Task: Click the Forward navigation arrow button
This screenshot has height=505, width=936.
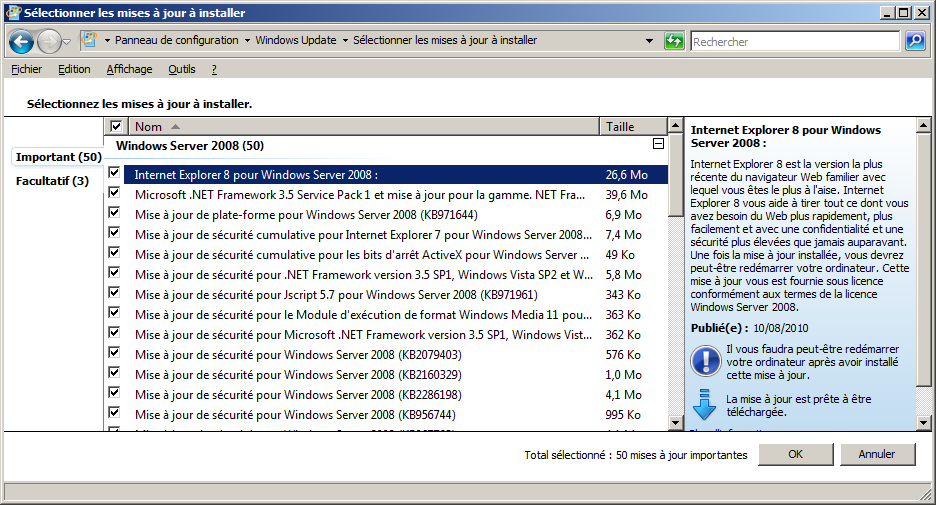Action: click(49, 41)
